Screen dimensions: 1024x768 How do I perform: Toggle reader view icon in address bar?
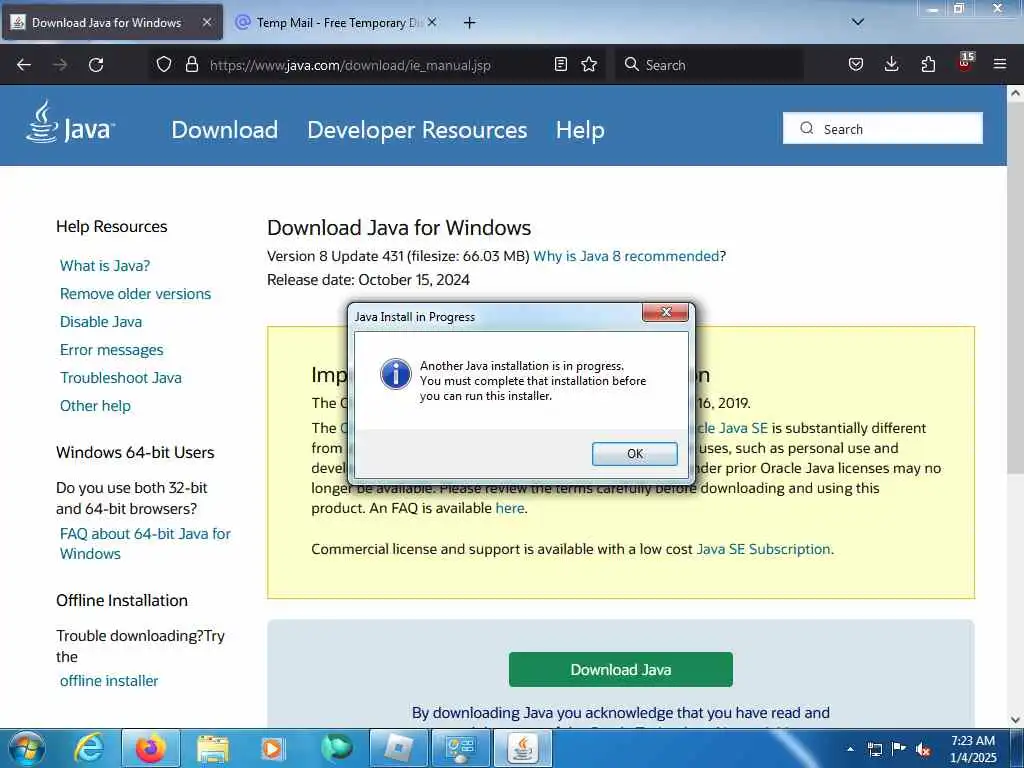560,64
